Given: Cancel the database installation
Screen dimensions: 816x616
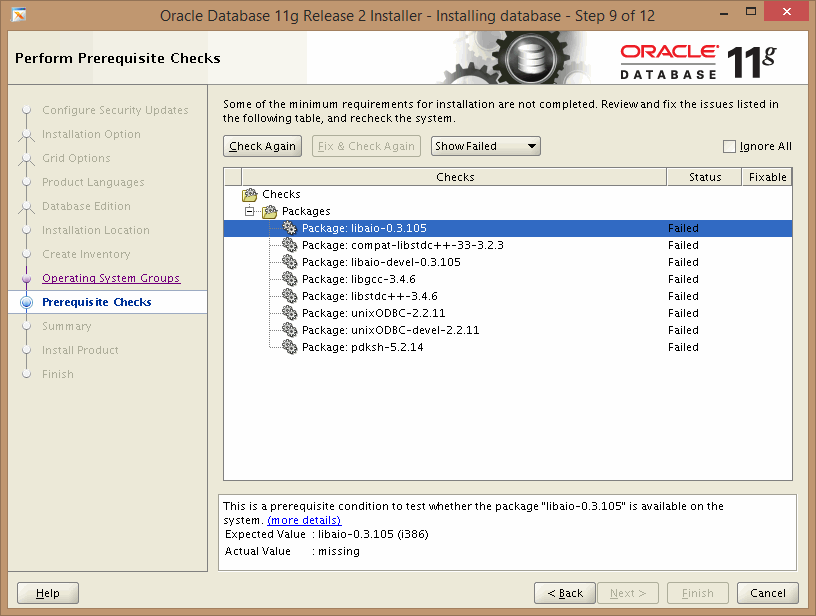Looking at the screenshot, I should (768, 593).
